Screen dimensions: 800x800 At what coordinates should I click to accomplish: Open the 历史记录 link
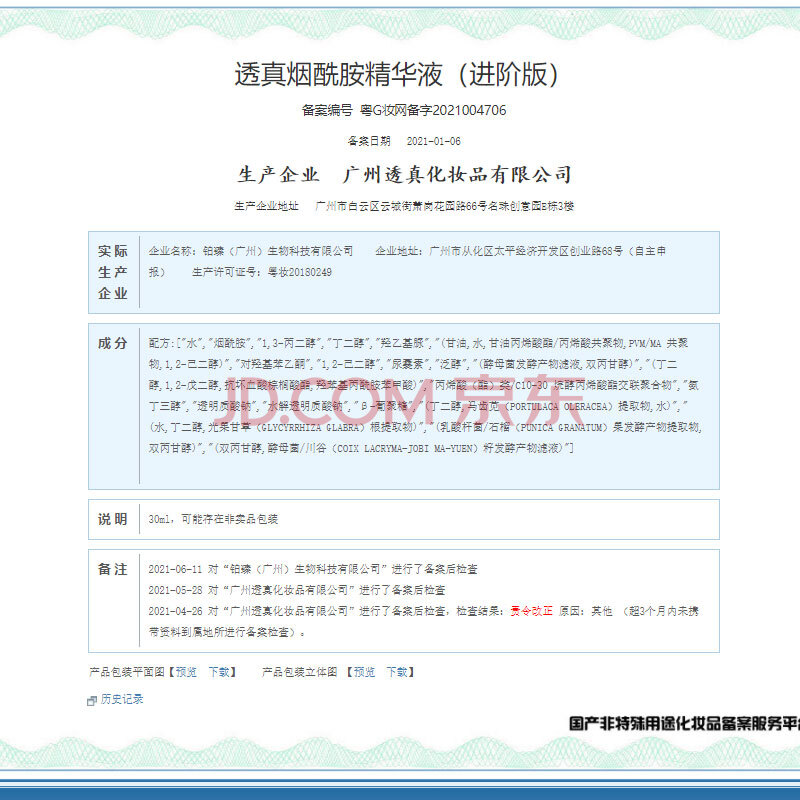122,699
